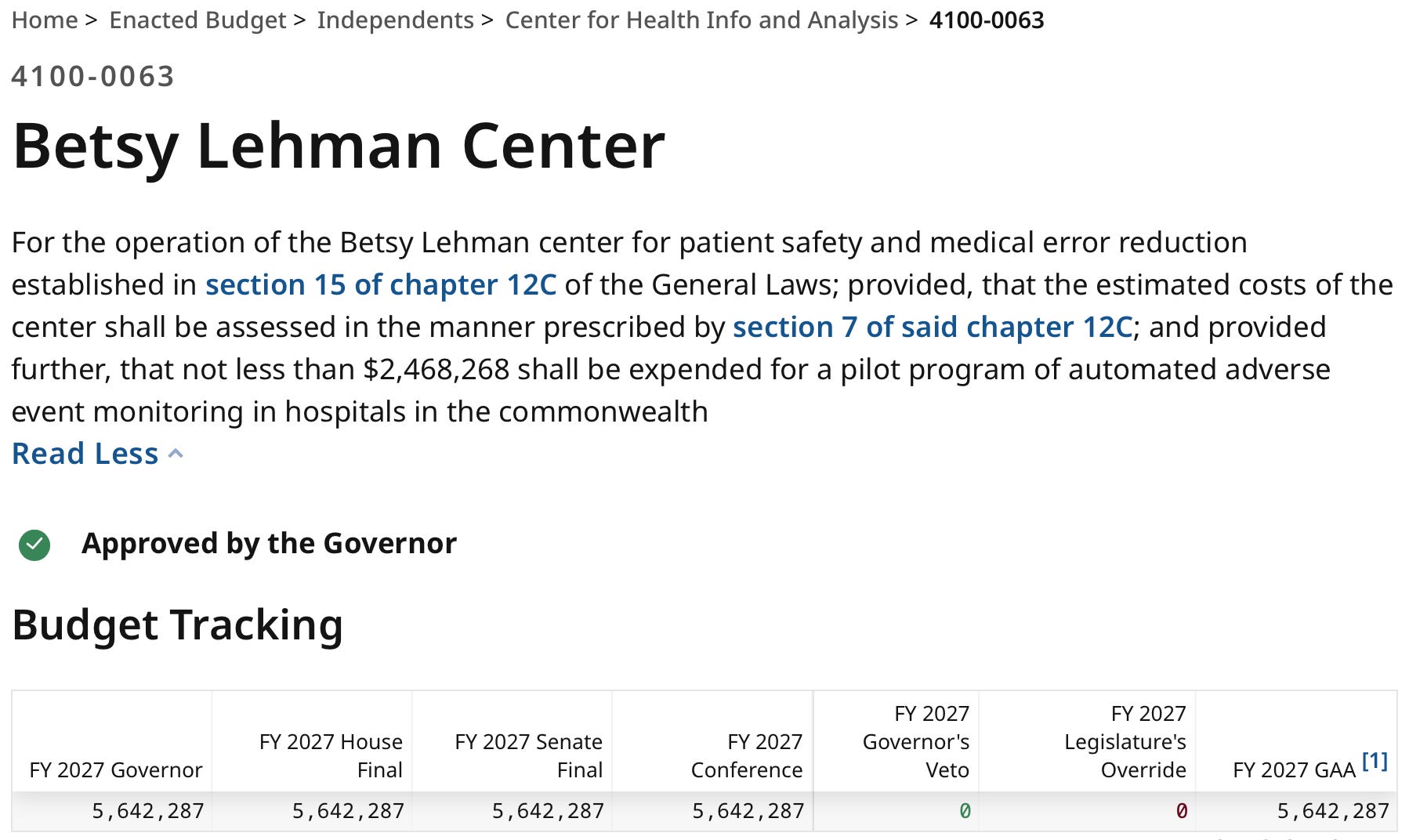Screen dimensions: 1409x840
Task: Click FY 2027 Governor column header
Action: coord(116,769)
